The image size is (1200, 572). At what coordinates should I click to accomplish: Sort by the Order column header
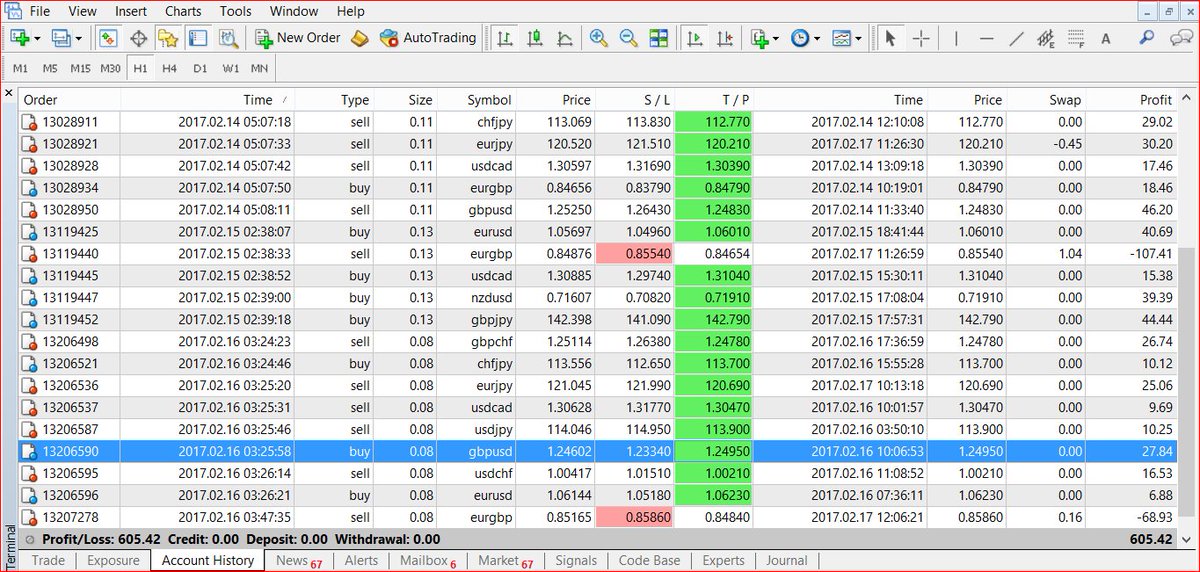tap(70, 100)
